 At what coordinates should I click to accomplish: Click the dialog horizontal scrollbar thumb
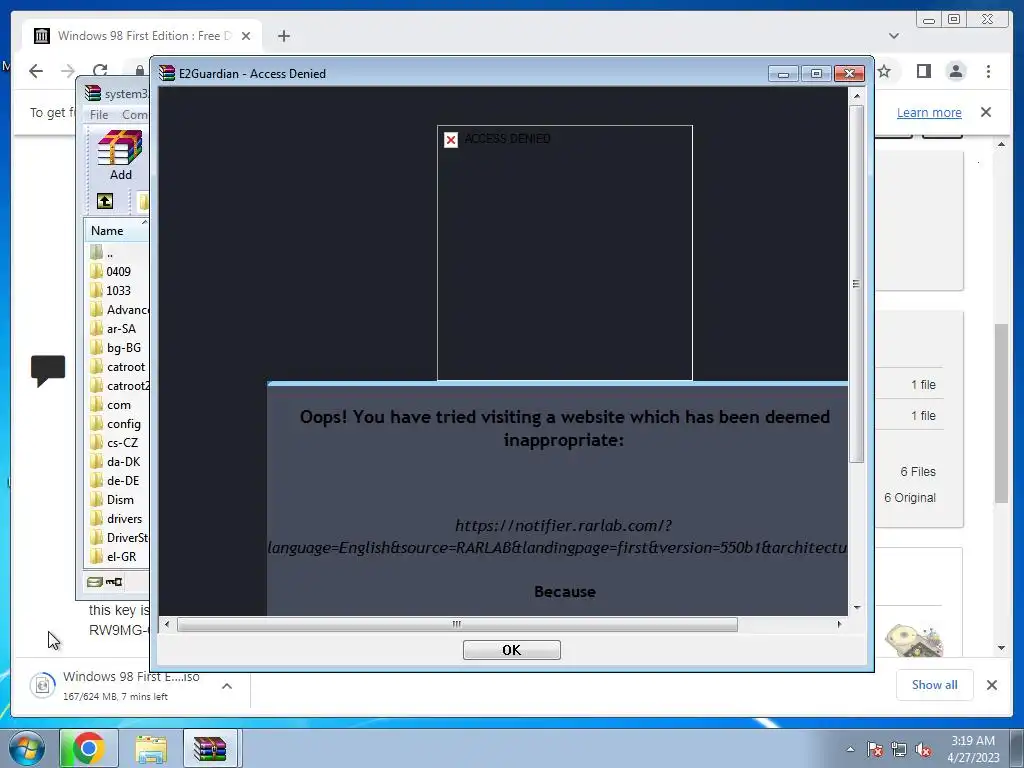(457, 624)
